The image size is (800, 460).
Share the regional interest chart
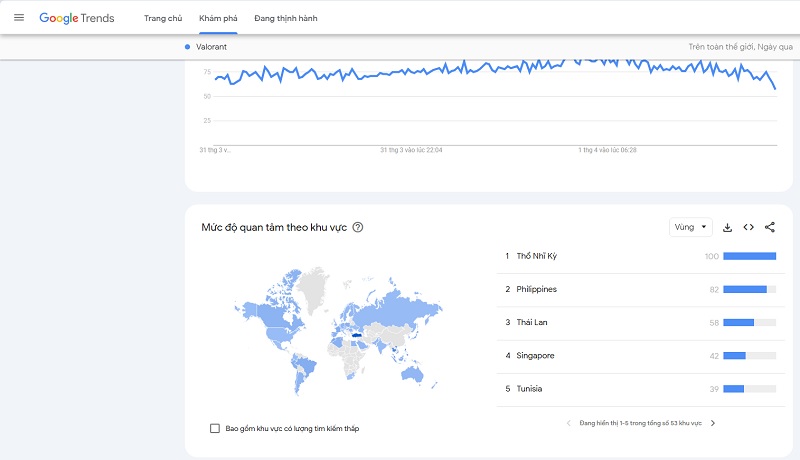point(770,227)
